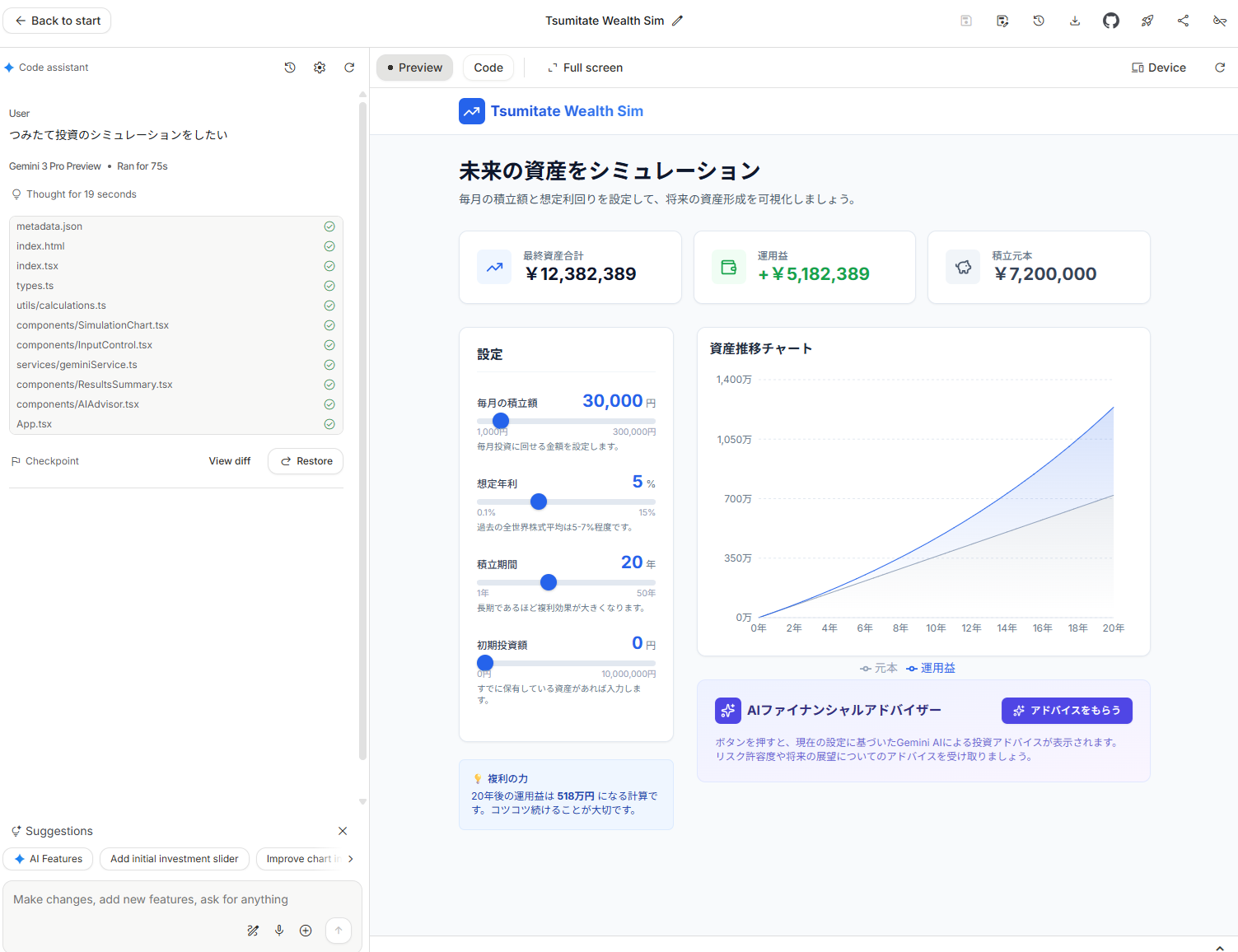Show more suggestions with the right chevron
The image size is (1238, 952).
[x=351, y=859]
